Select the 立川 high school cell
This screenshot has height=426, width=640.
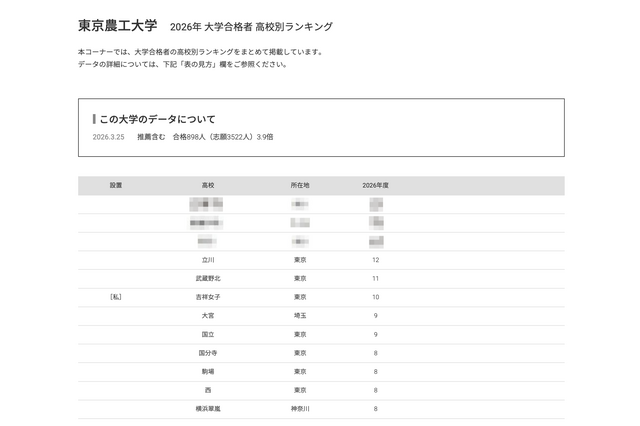click(208, 260)
